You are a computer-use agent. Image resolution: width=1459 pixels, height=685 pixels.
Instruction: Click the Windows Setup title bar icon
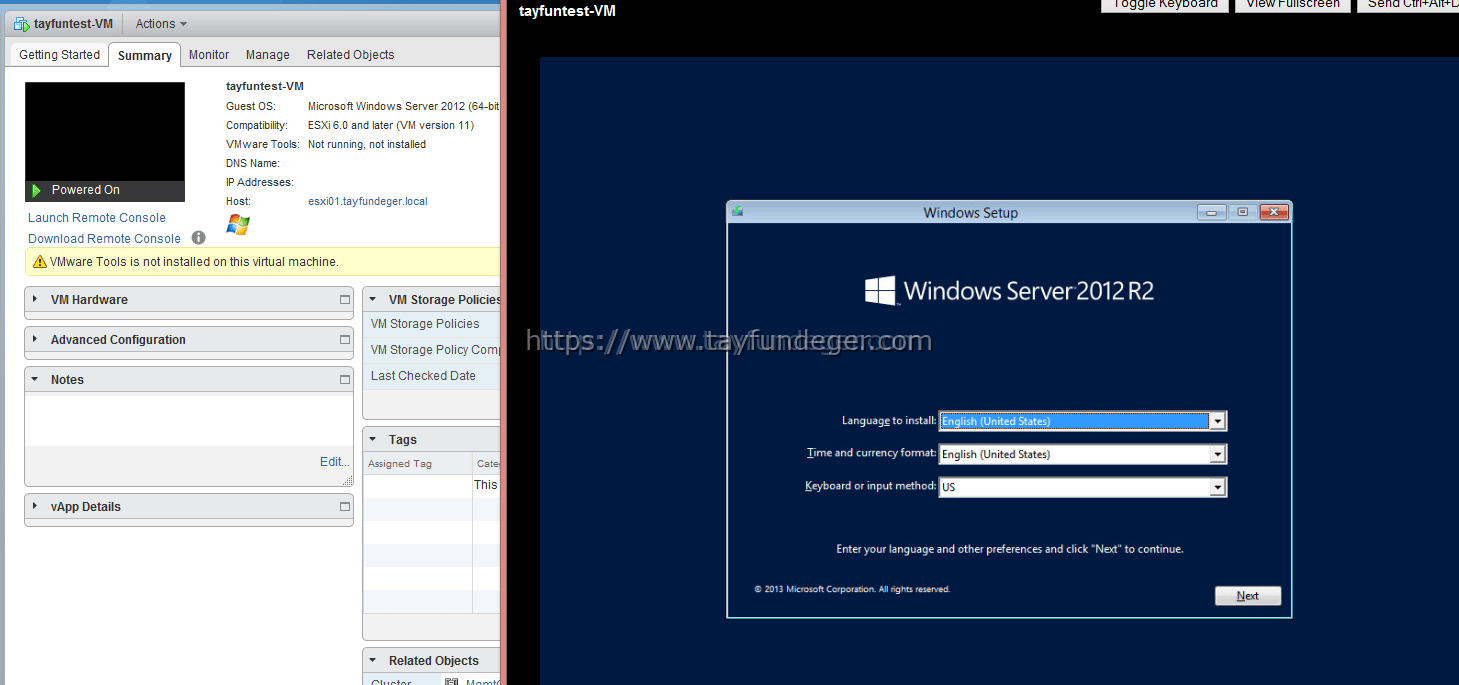point(738,211)
